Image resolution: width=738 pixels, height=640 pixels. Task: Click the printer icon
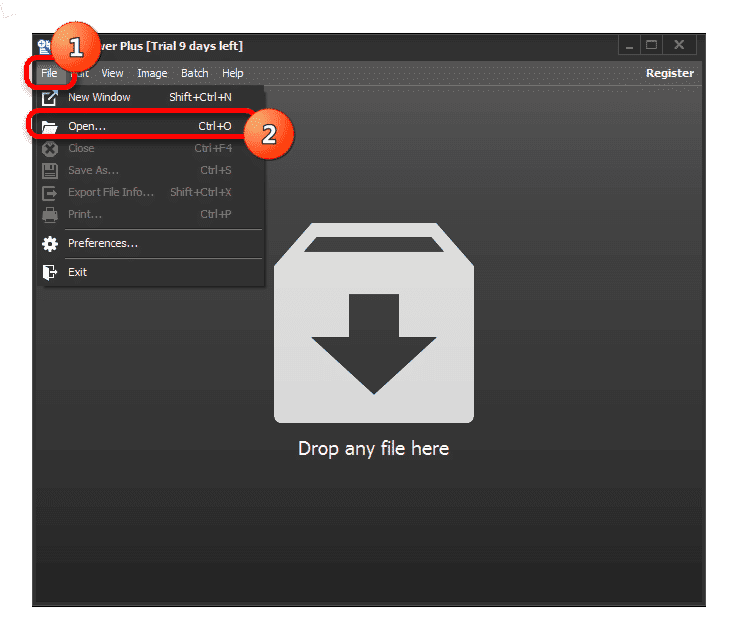49,215
